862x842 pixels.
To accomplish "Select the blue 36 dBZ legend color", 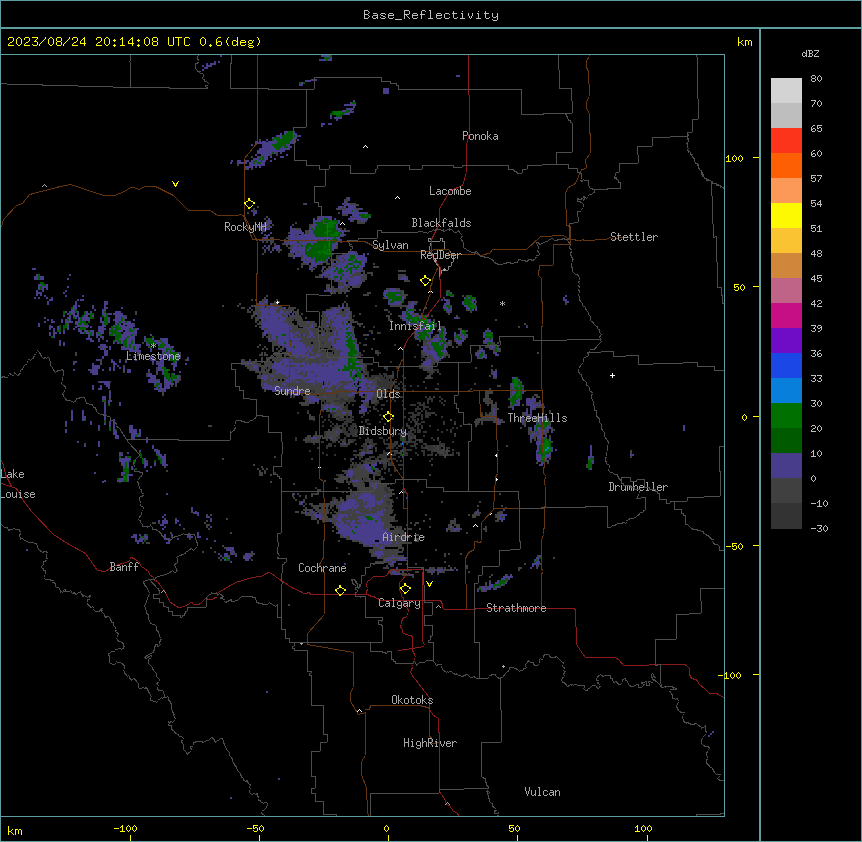I will (x=786, y=365).
